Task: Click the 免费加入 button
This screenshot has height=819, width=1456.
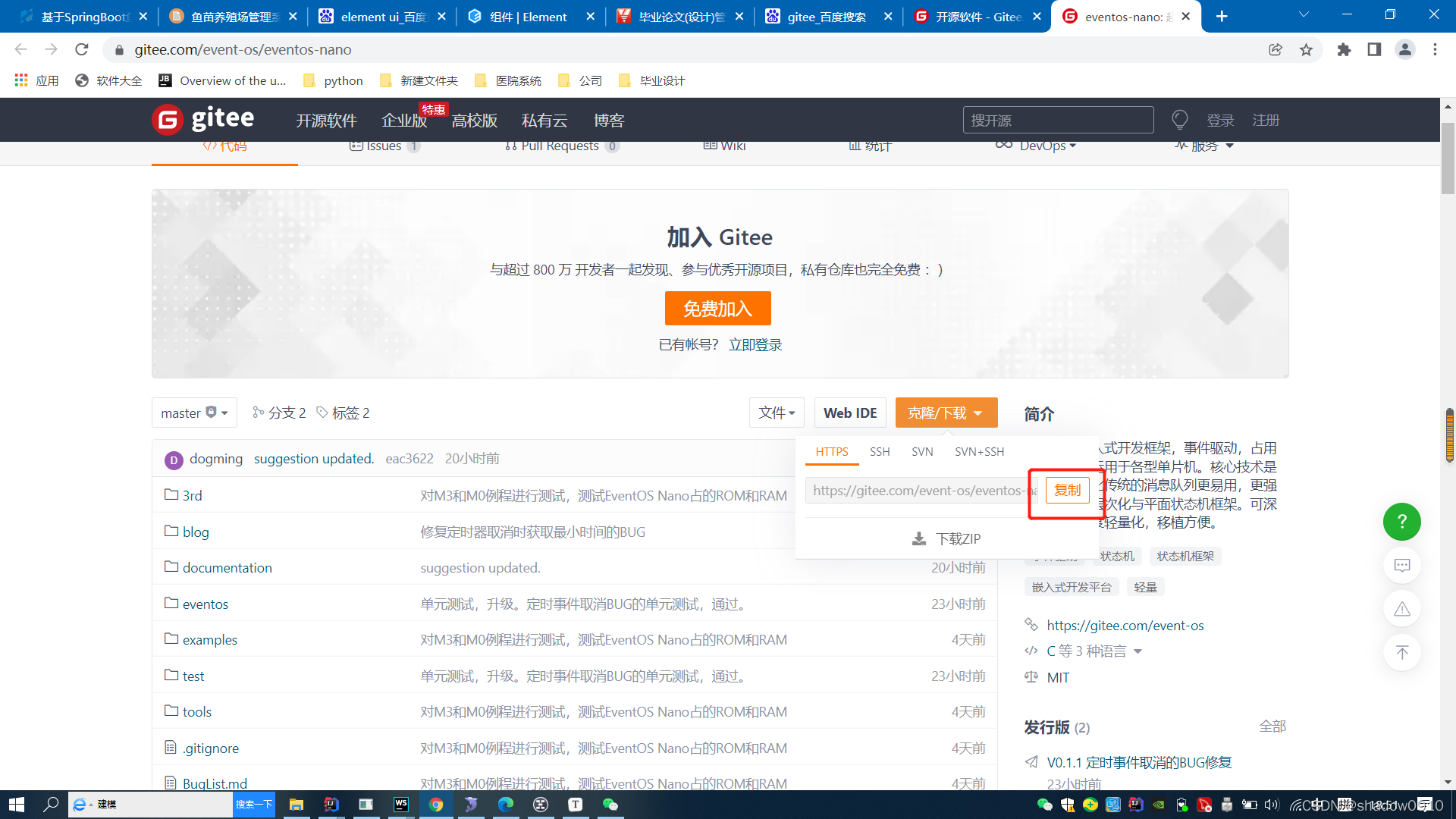Action: click(x=718, y=309)
